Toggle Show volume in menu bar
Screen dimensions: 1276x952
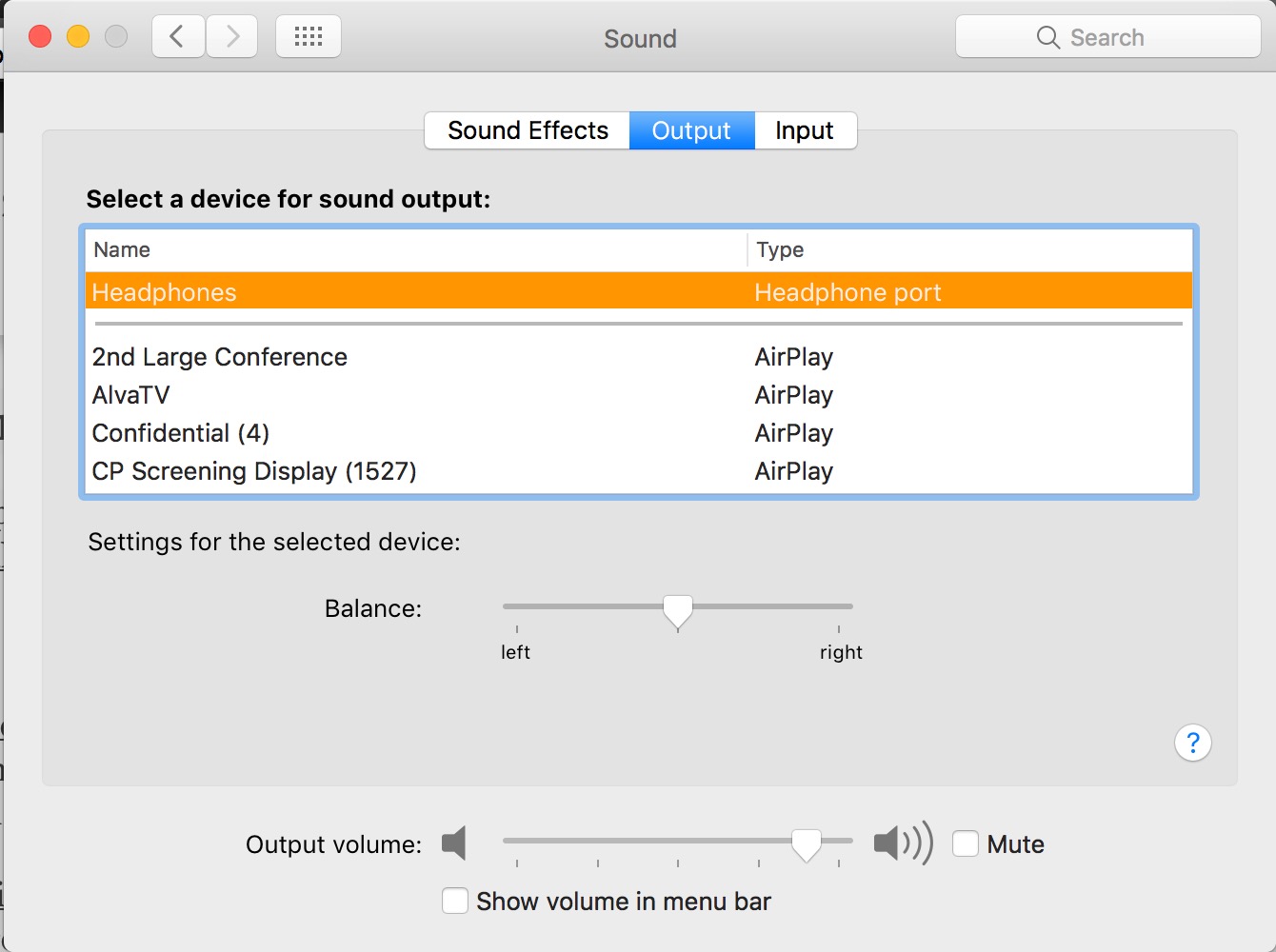455,901
